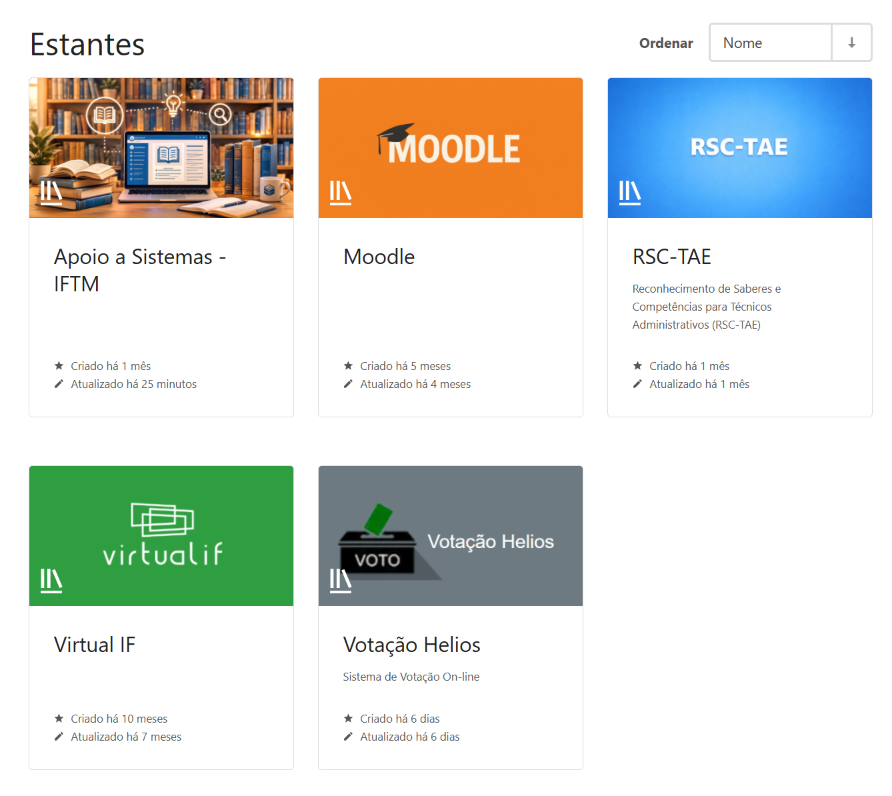
Task: Click star icon beside 'Criado há 5 meses'
Action: [348, 366]
